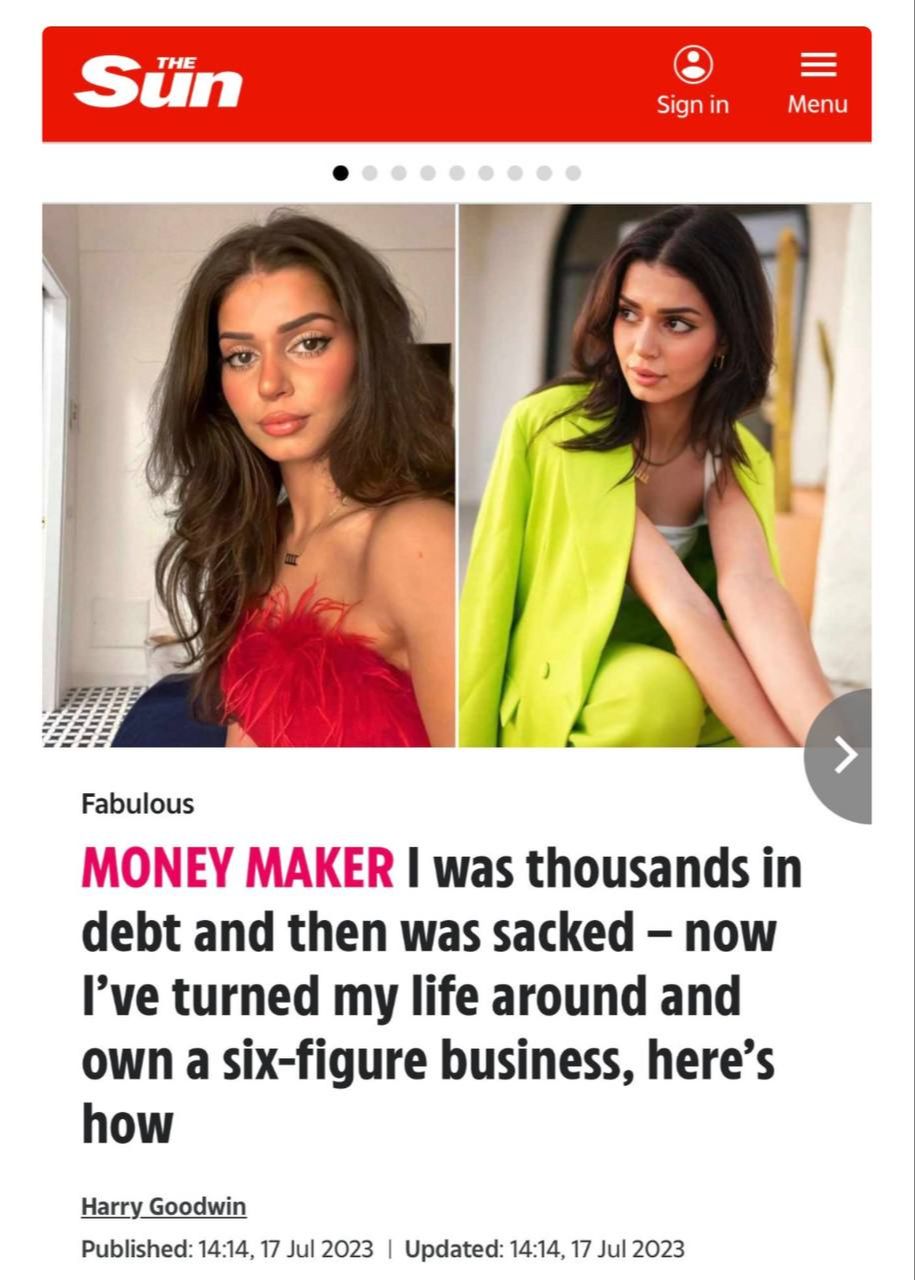Jump to second carousel dot
The height and width of the screenshot is (1280, 915).
[x=370, y=173]
